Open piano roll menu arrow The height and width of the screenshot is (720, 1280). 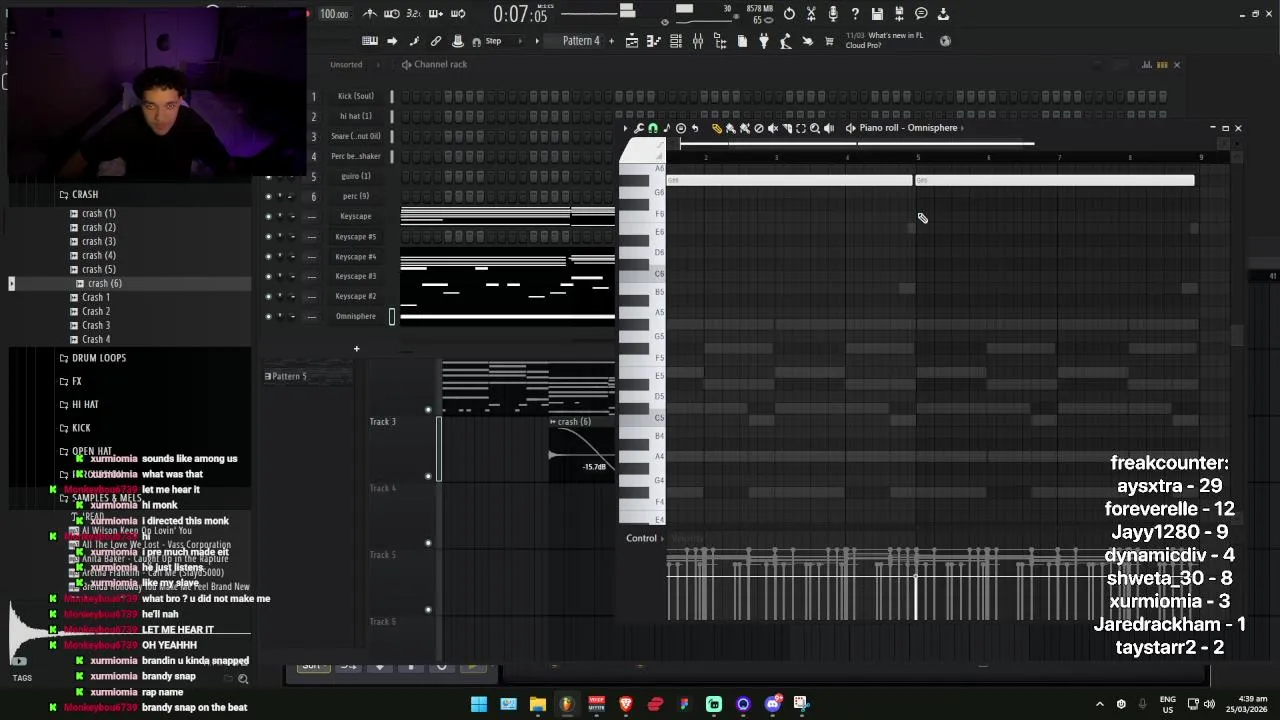[x=625, y=128]
